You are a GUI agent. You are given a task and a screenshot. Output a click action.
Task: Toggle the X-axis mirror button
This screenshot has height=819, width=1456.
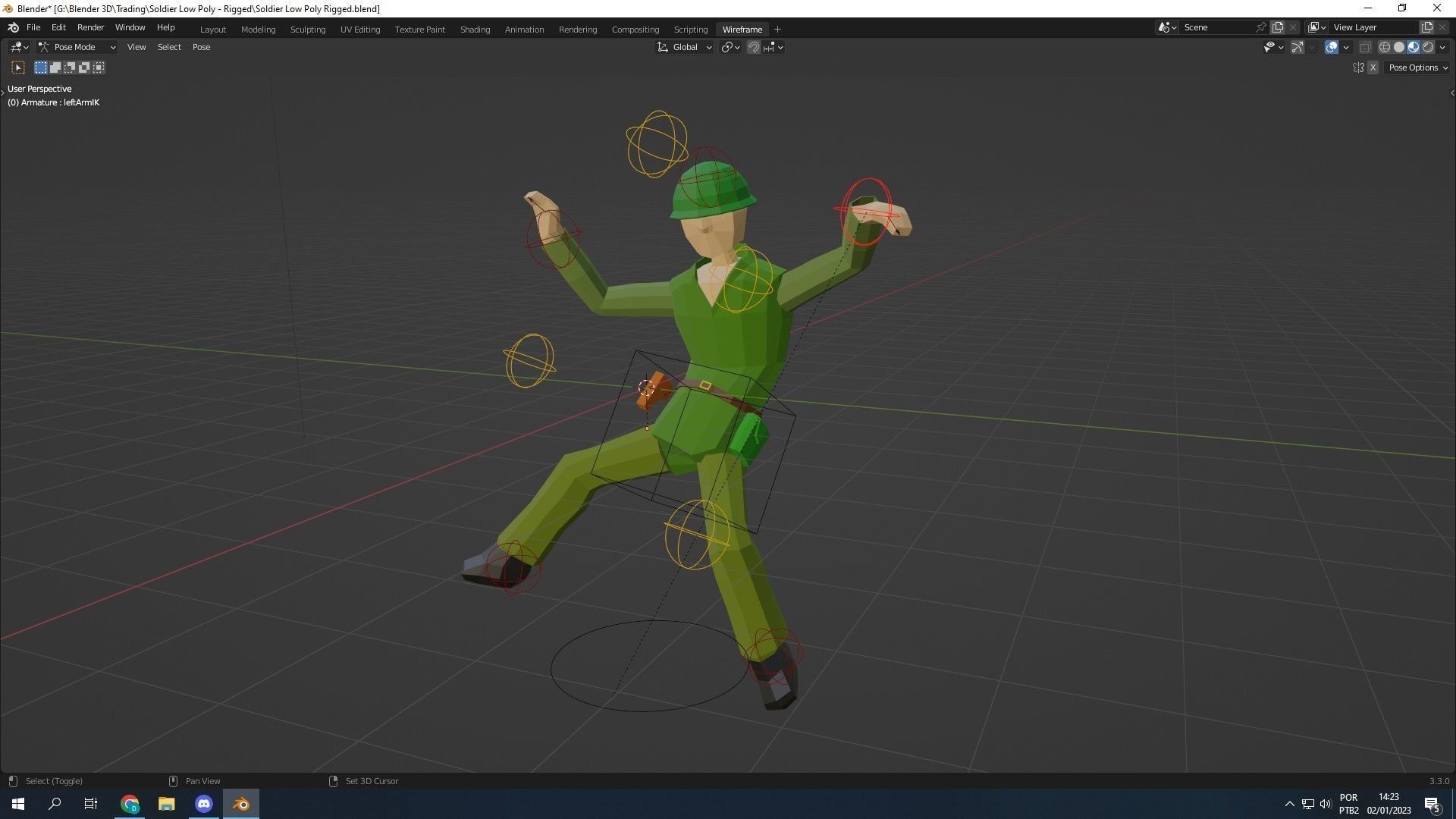[x=1373, y=67]
